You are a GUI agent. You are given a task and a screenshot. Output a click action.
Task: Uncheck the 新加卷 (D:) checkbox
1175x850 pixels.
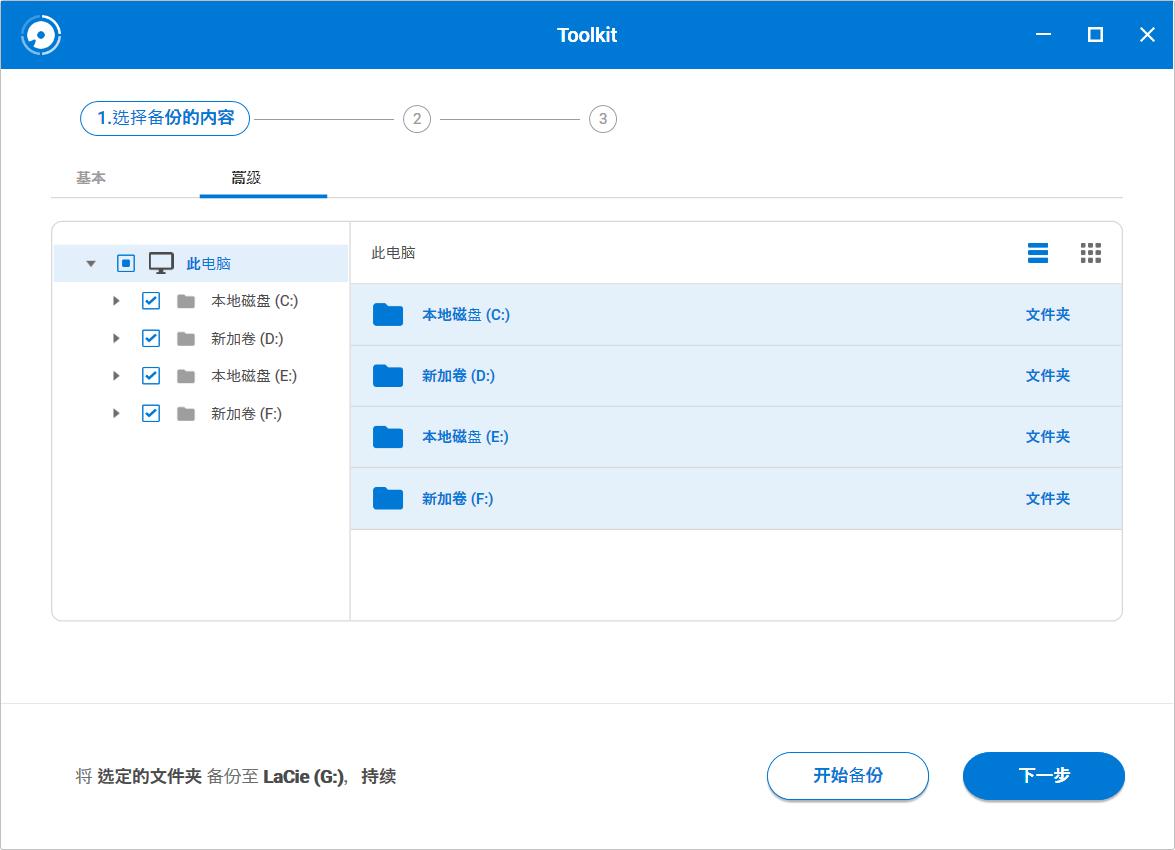(x=151, y=339)
